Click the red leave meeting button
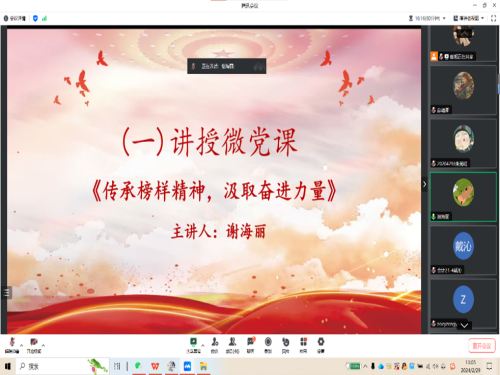 pyautogui.click(x=482, y=346)
